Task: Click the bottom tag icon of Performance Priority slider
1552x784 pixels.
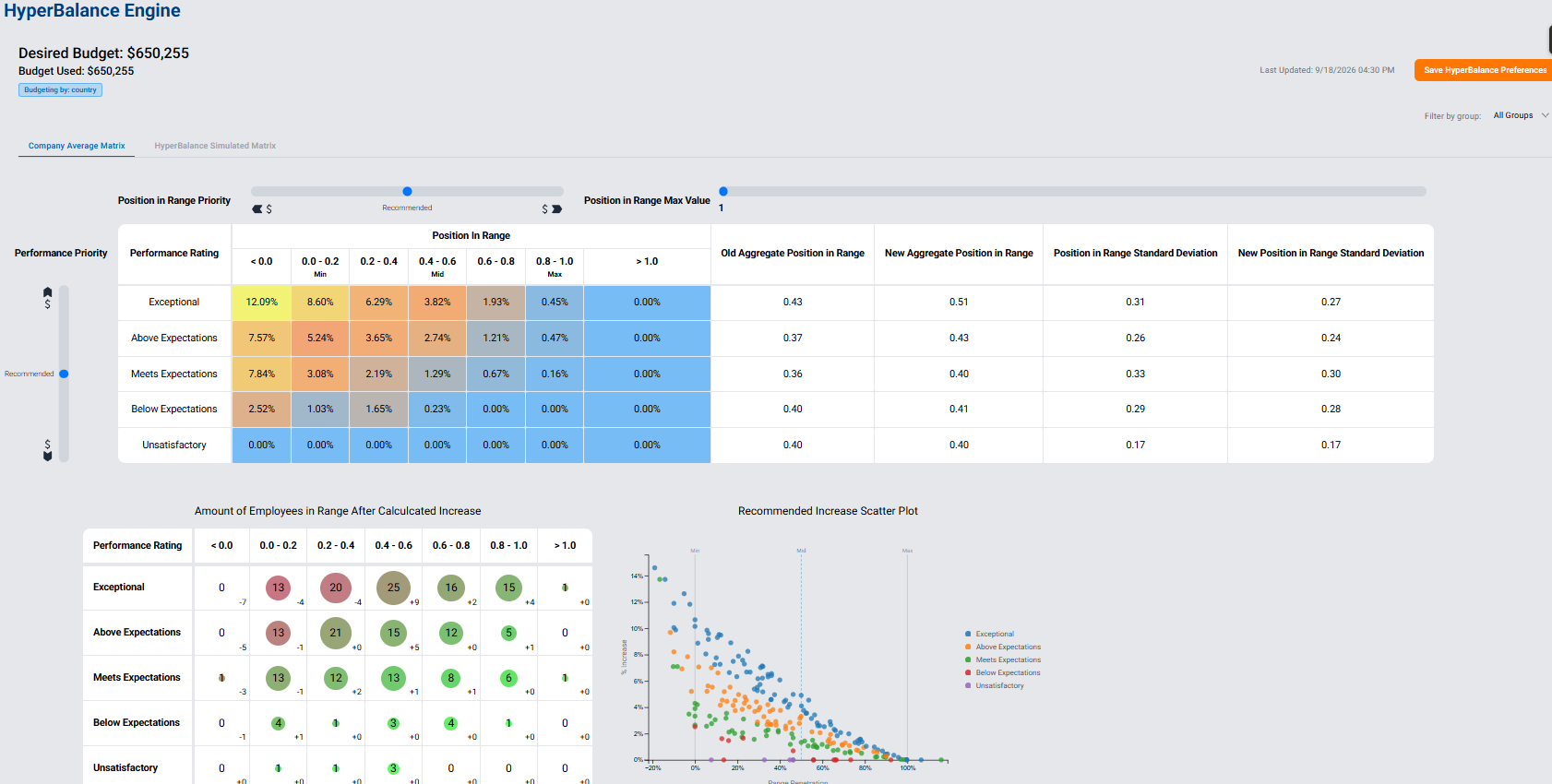Action: pos(48,456)
